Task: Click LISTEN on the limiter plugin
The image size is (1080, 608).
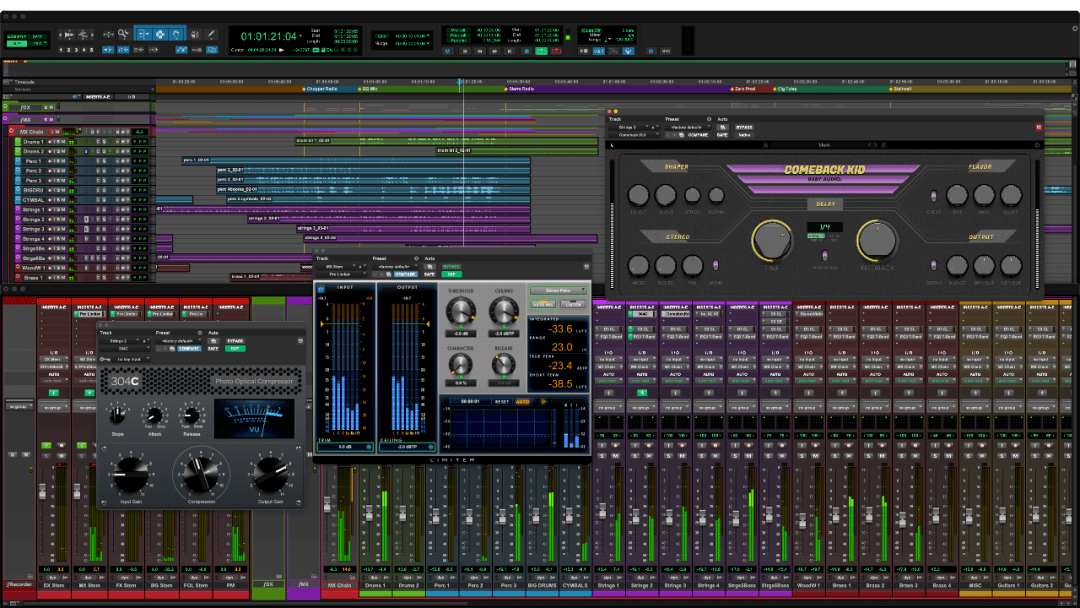Action: point(572,304)
